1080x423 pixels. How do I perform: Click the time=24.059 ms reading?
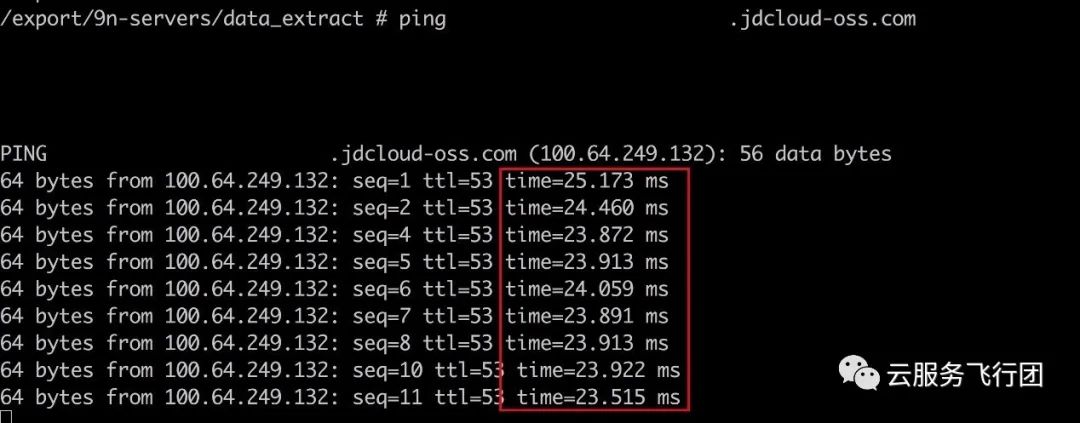pyautogui.click(x=587, y=289)
